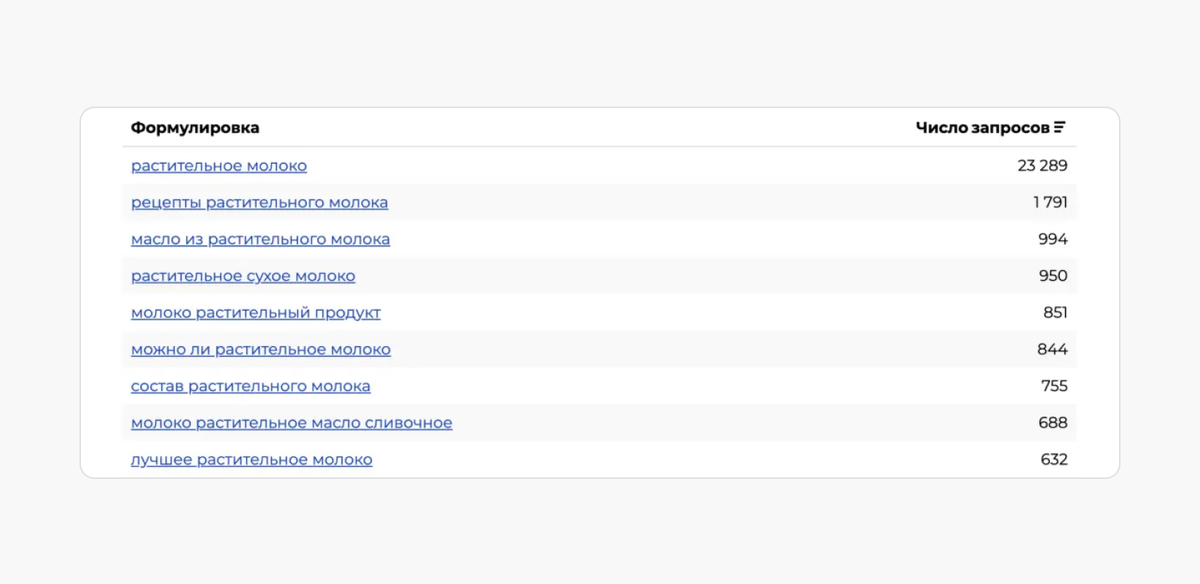Select the value 1 791
Image resolution: width=1200 pixels, height=584 pixels.
pos(1050,203)
